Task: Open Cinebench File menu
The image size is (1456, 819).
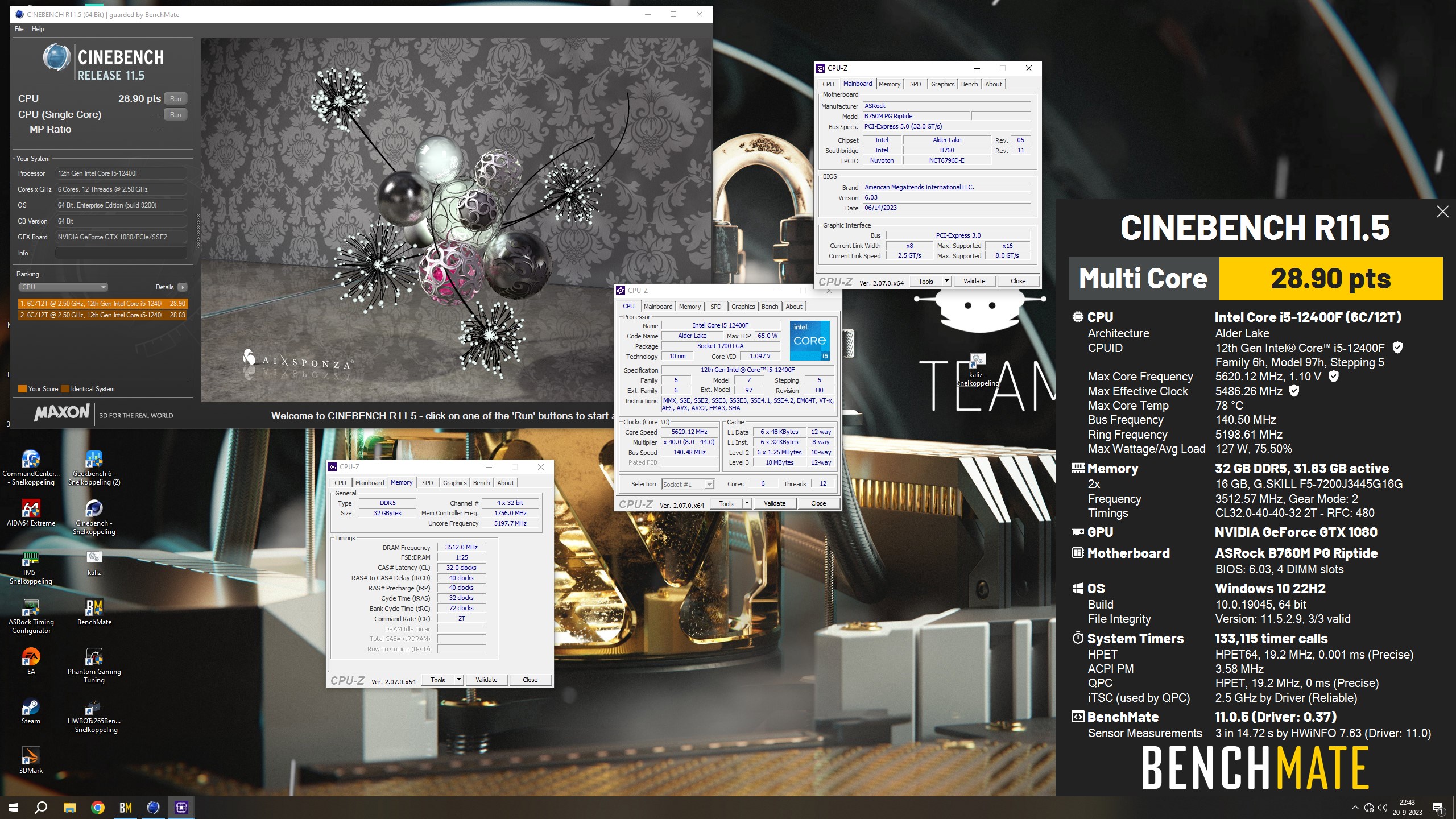Action: tap(19, 29)
